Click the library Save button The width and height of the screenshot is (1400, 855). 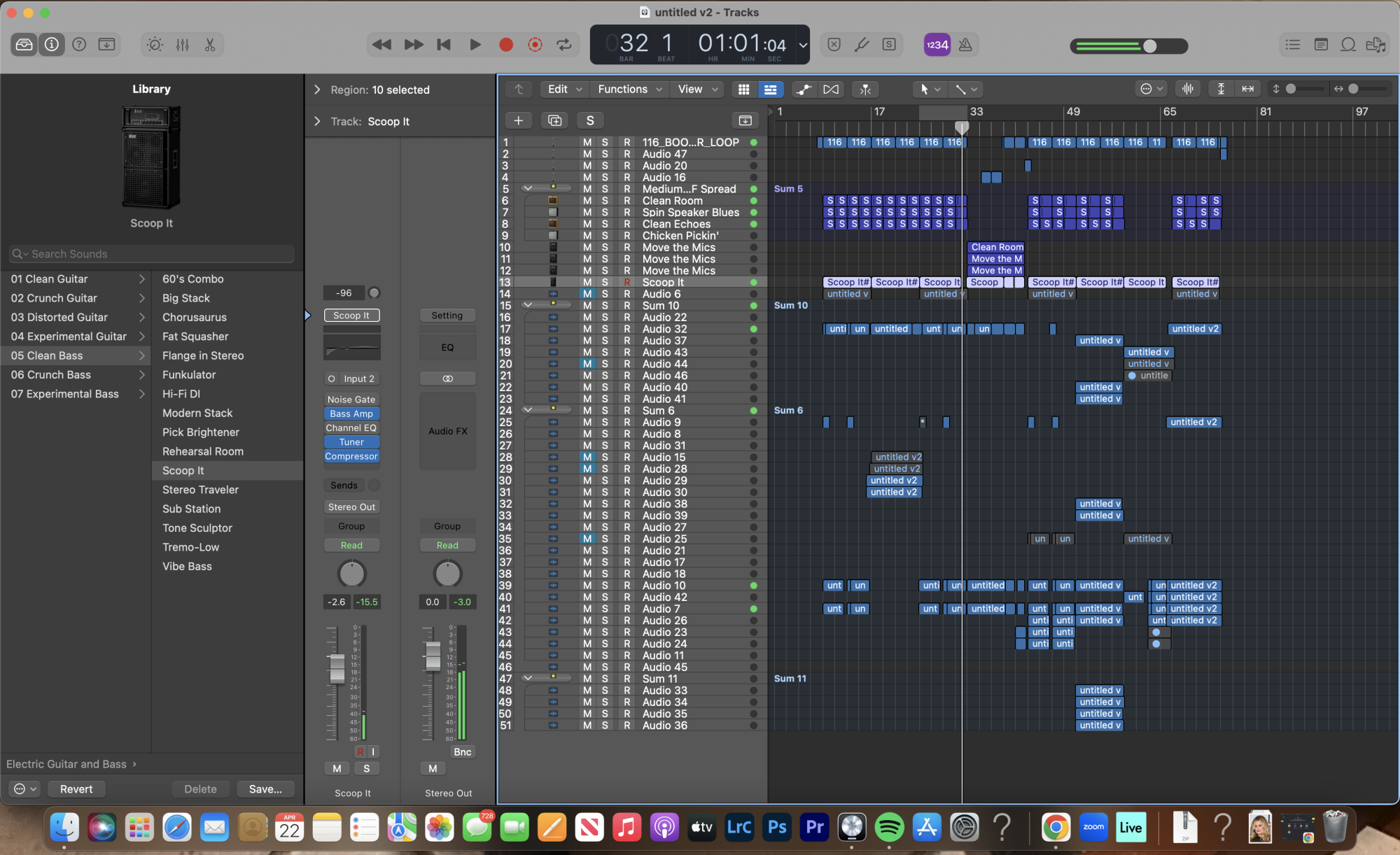click(265, 789)
